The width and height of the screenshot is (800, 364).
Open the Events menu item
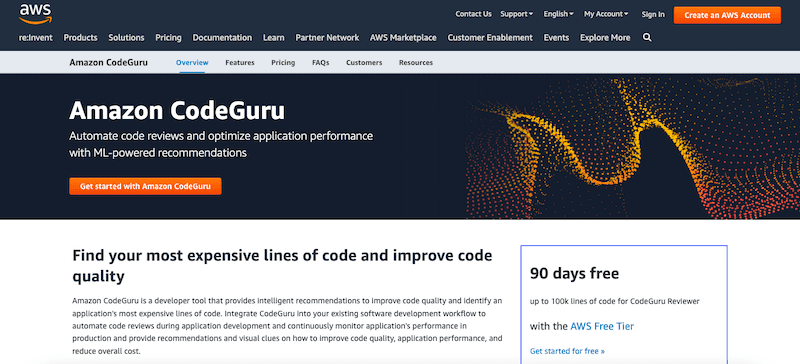point(556,37)
